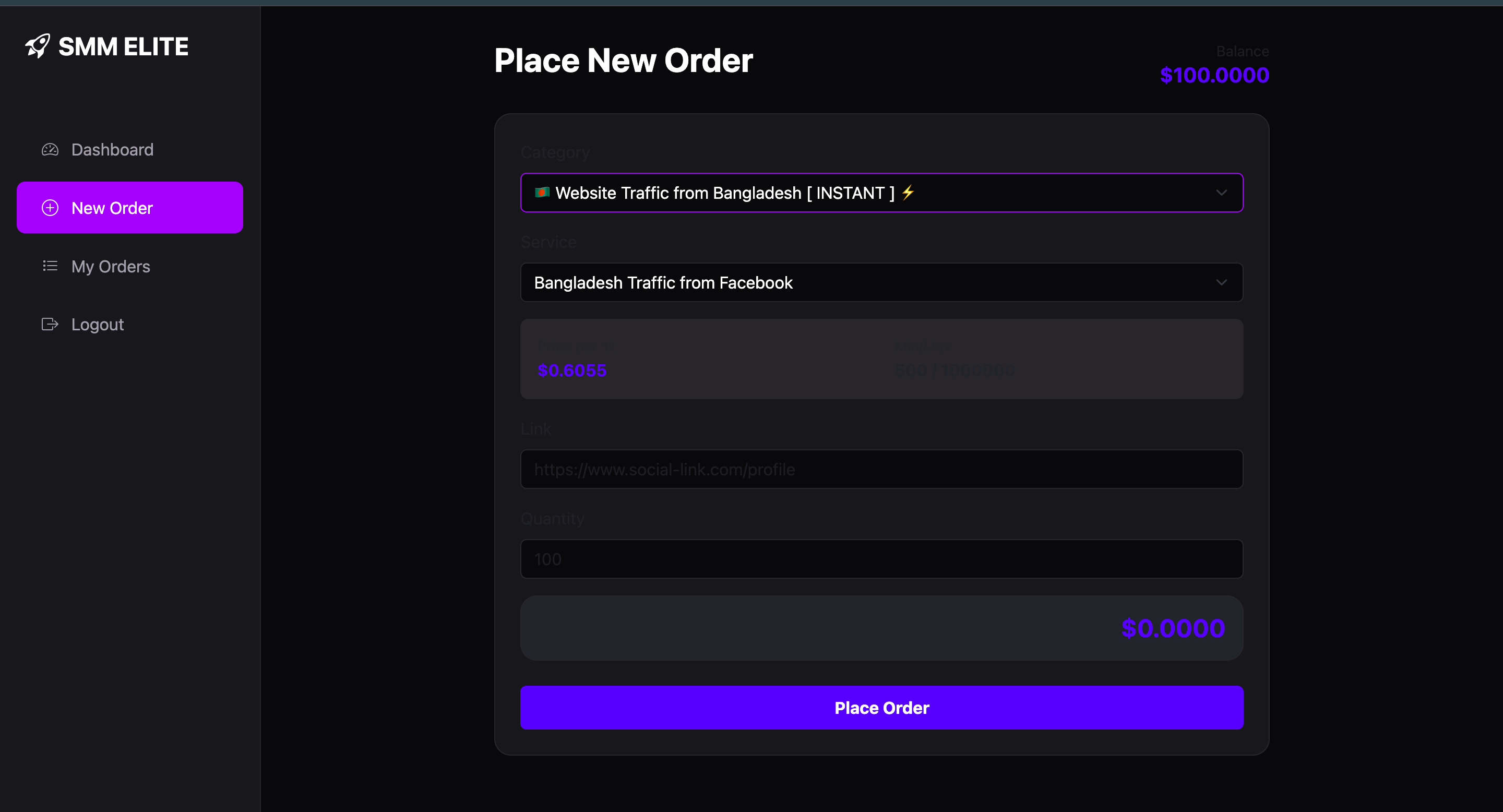Click the $0.0000 total charge display
Viewport: 1503px width, 812px height.
tap(1172, 628)
